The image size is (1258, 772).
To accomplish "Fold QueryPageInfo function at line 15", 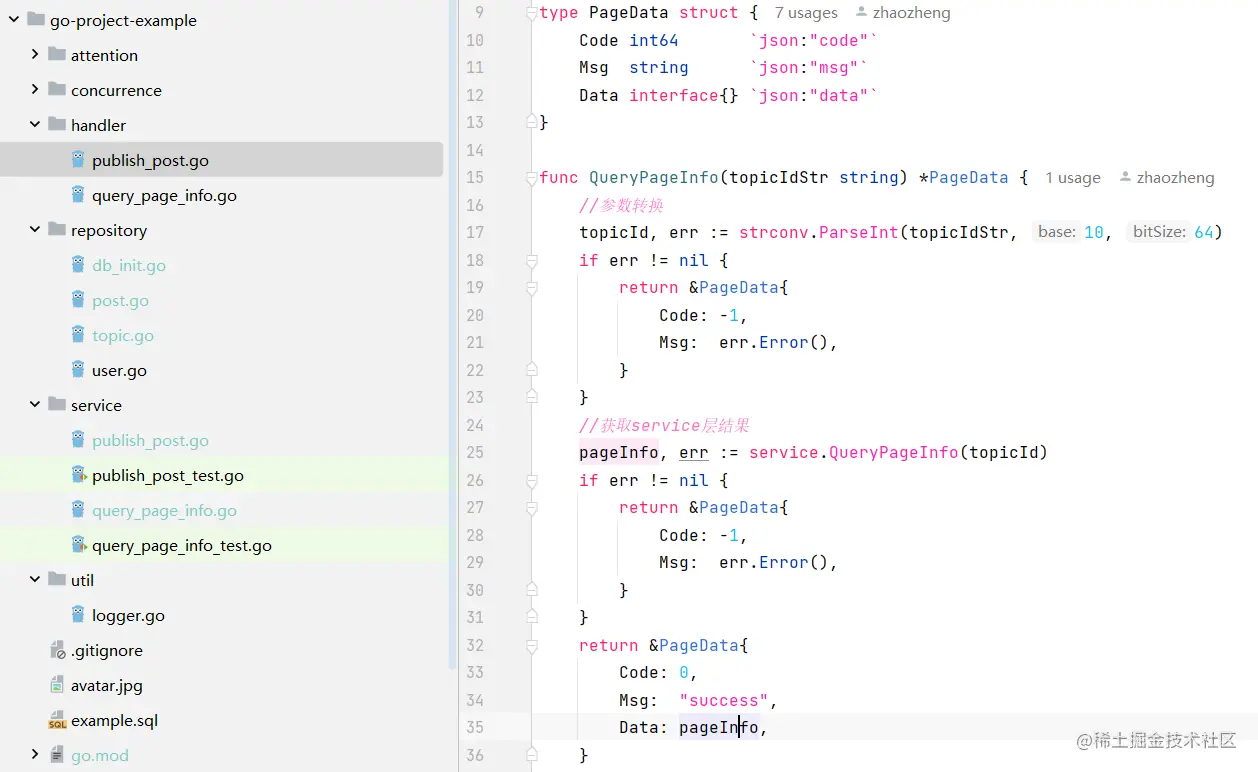I will (532, 178).
